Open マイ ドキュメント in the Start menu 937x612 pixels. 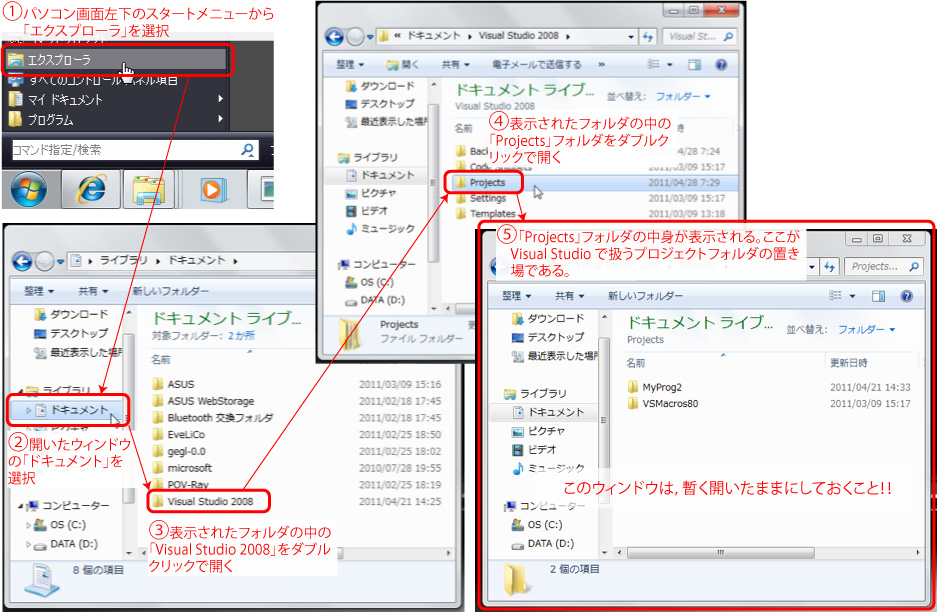click(x=117, y=99)
